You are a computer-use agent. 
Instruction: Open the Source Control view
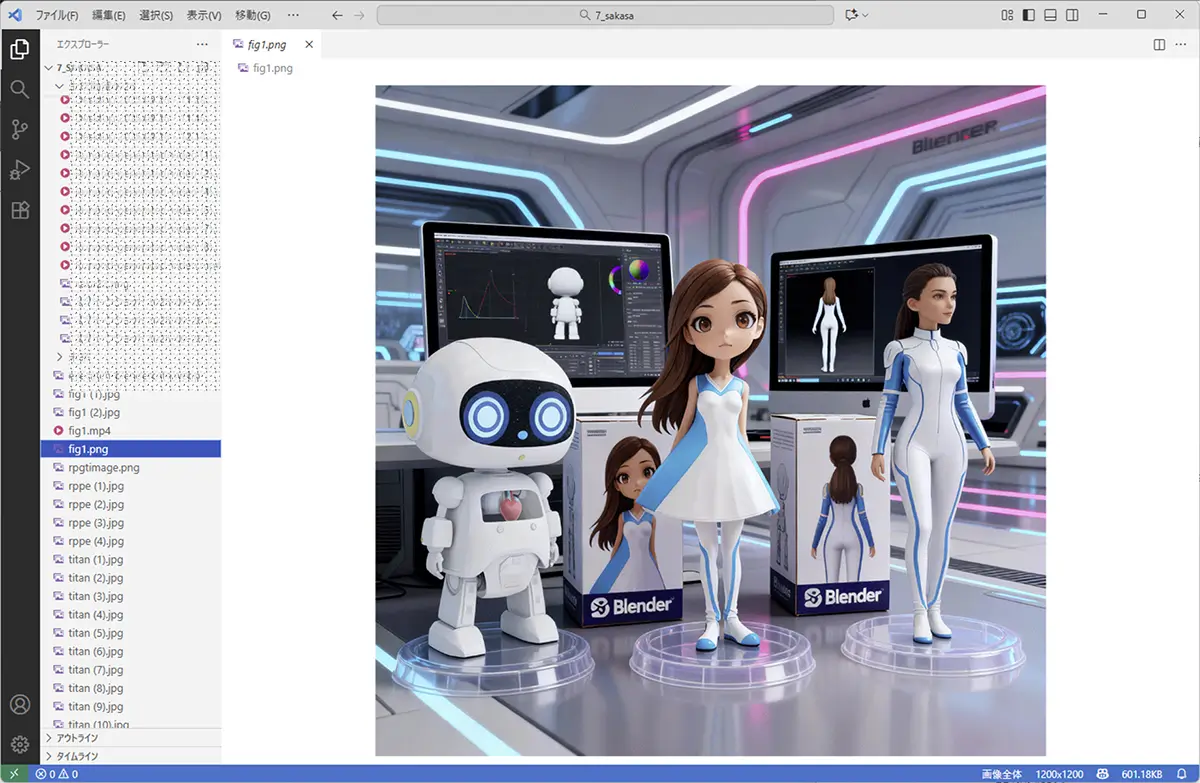pyautogui.click(x=19, y=130)
